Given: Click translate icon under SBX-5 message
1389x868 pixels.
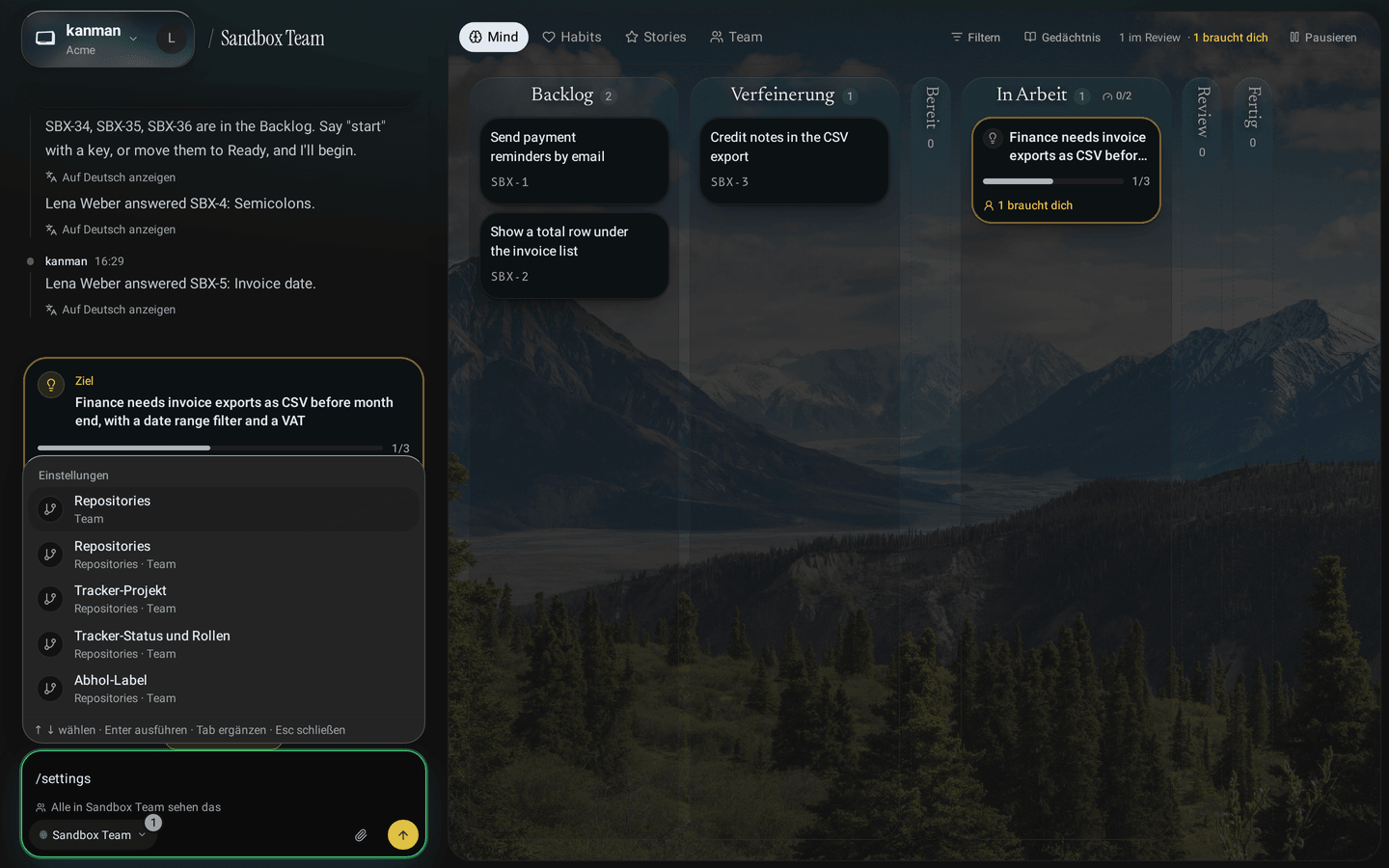Looking at the screenshot, I should tap(51, 310).
